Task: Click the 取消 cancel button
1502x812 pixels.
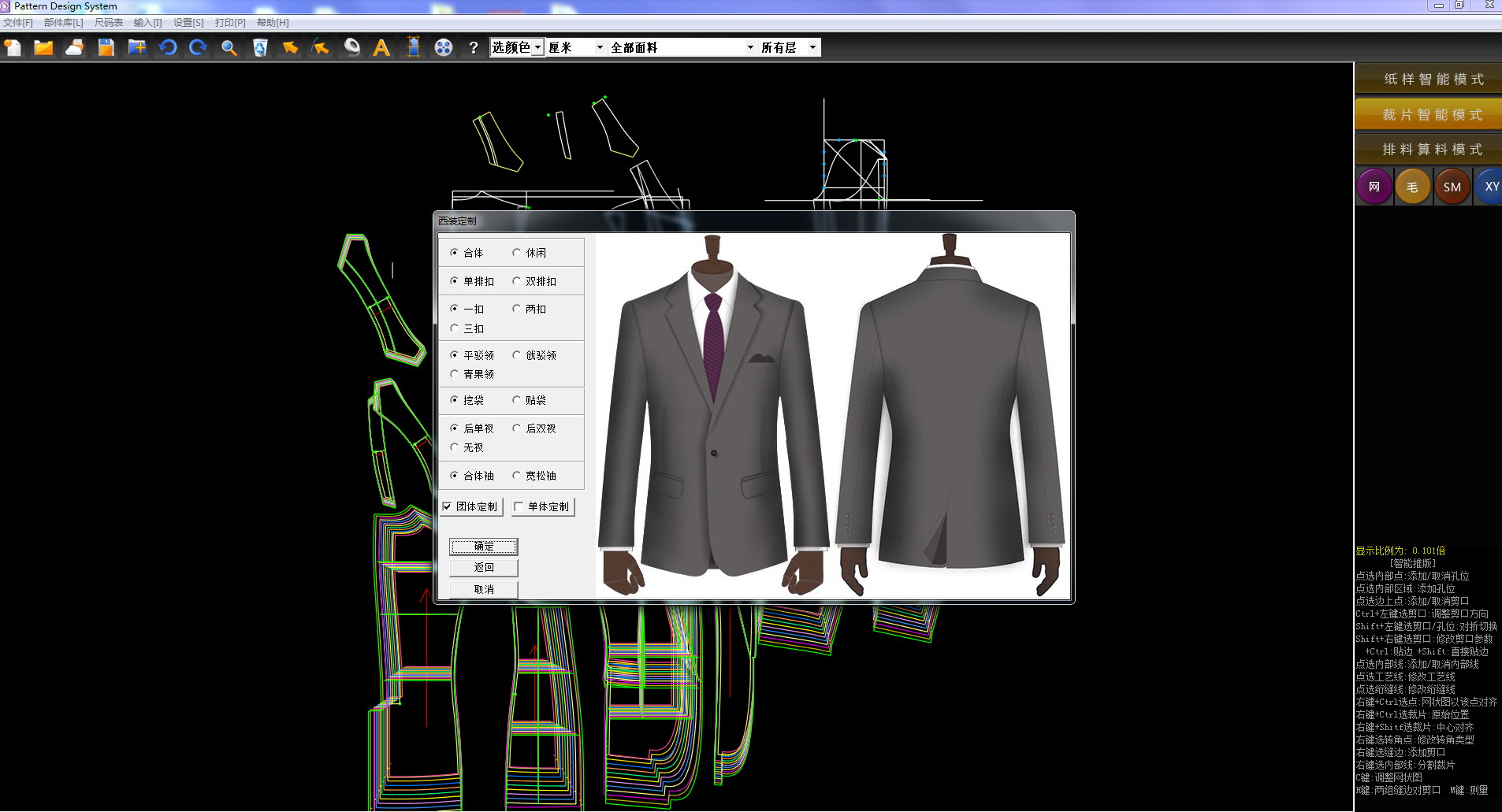Action: point(484,589)
